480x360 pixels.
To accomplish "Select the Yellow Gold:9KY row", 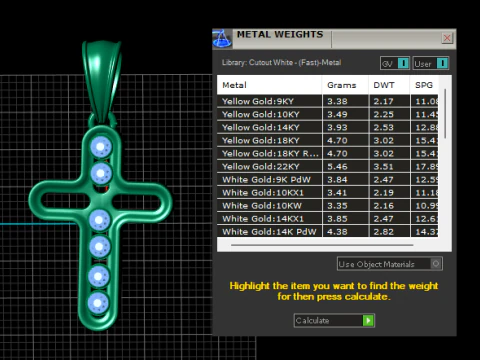I will click(328, 101).
